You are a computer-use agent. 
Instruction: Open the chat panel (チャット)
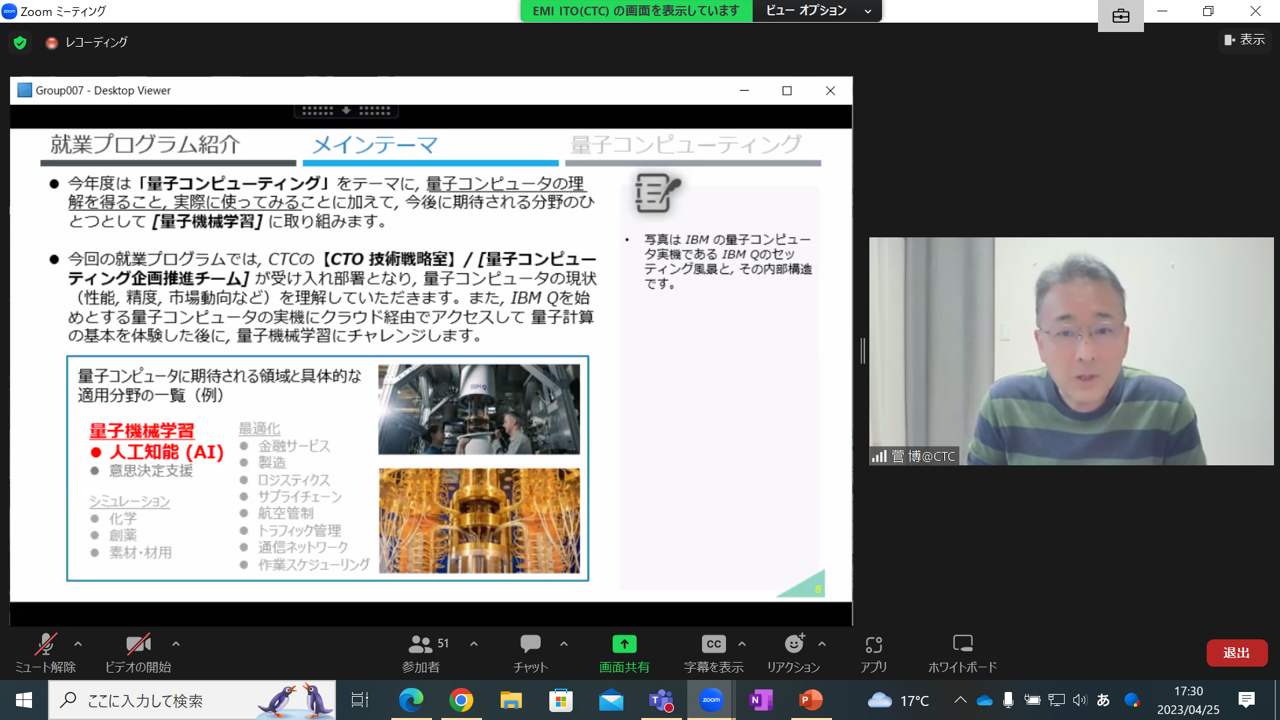(530, 653)
